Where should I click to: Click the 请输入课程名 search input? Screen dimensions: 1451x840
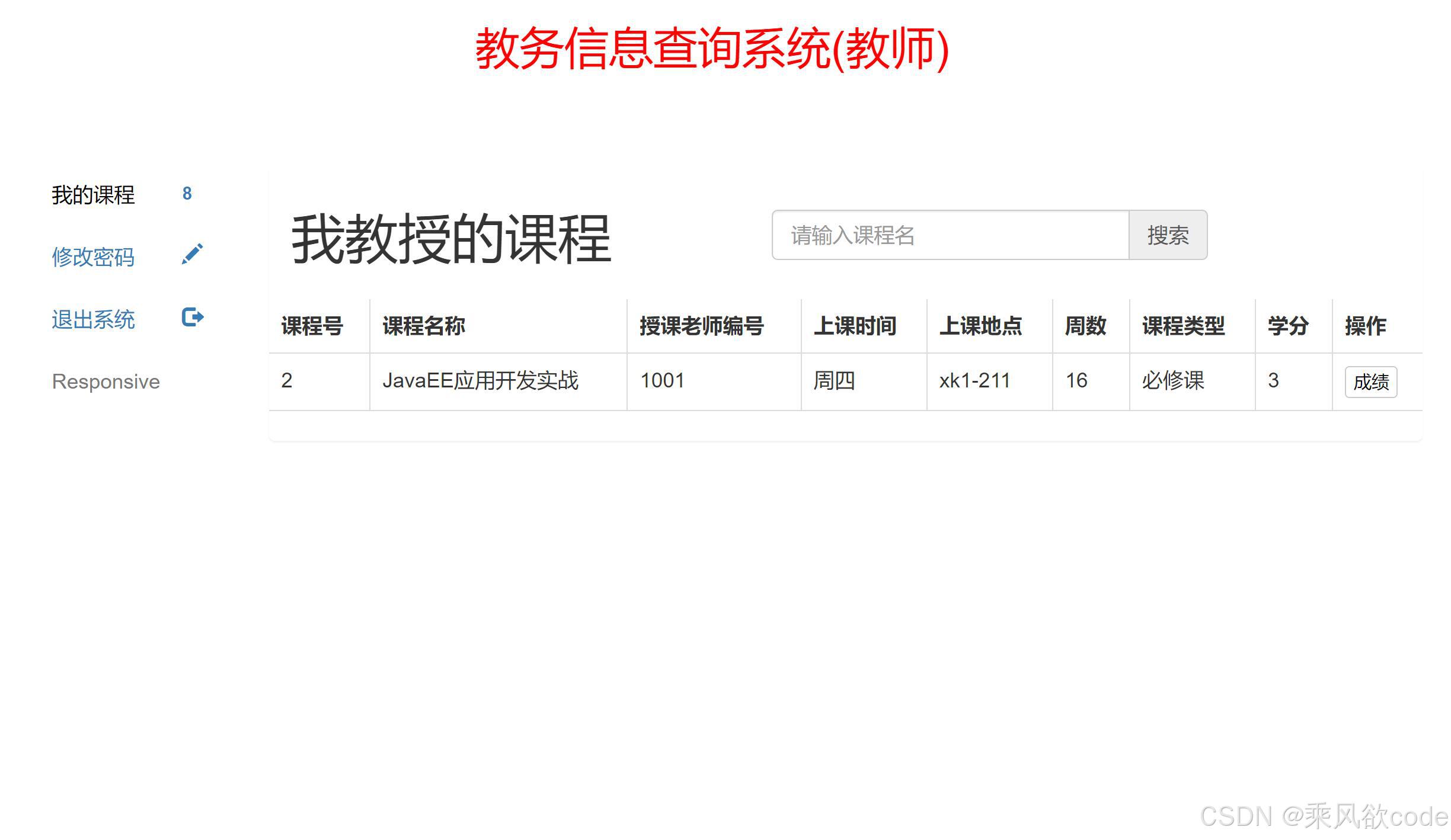(948, 235)
